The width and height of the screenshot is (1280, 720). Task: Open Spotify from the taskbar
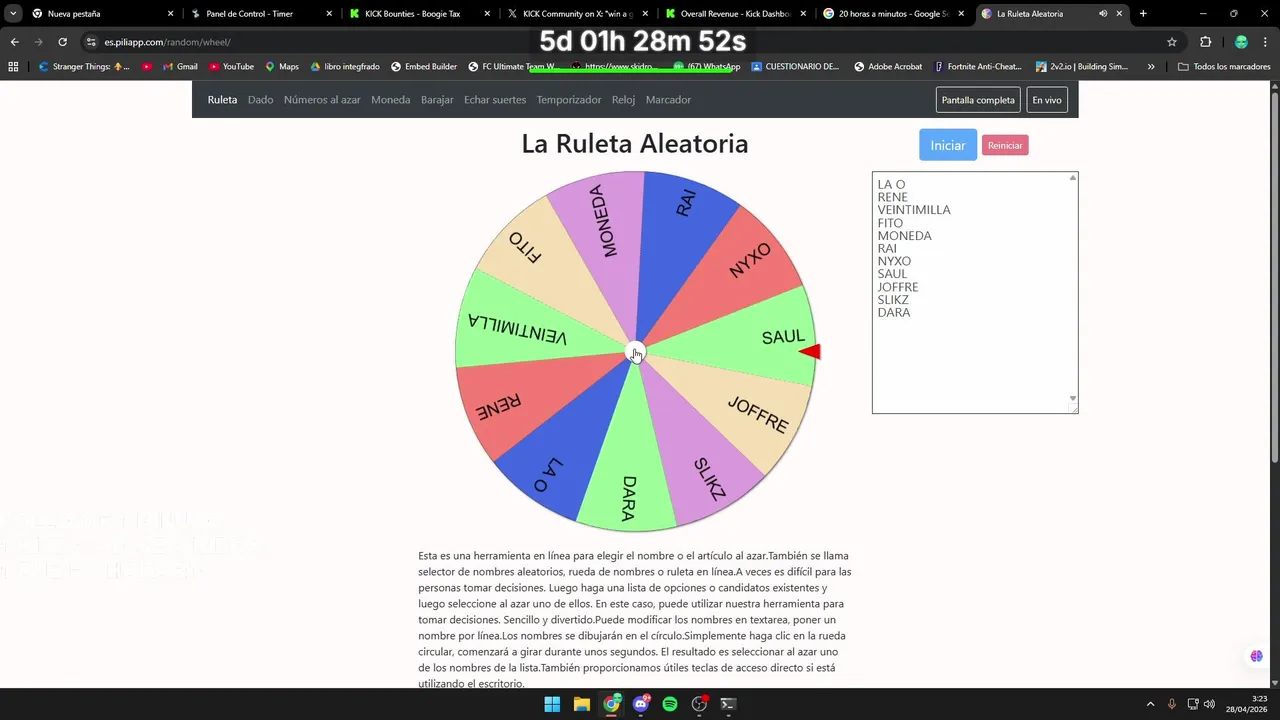click(x=670, y=704)
